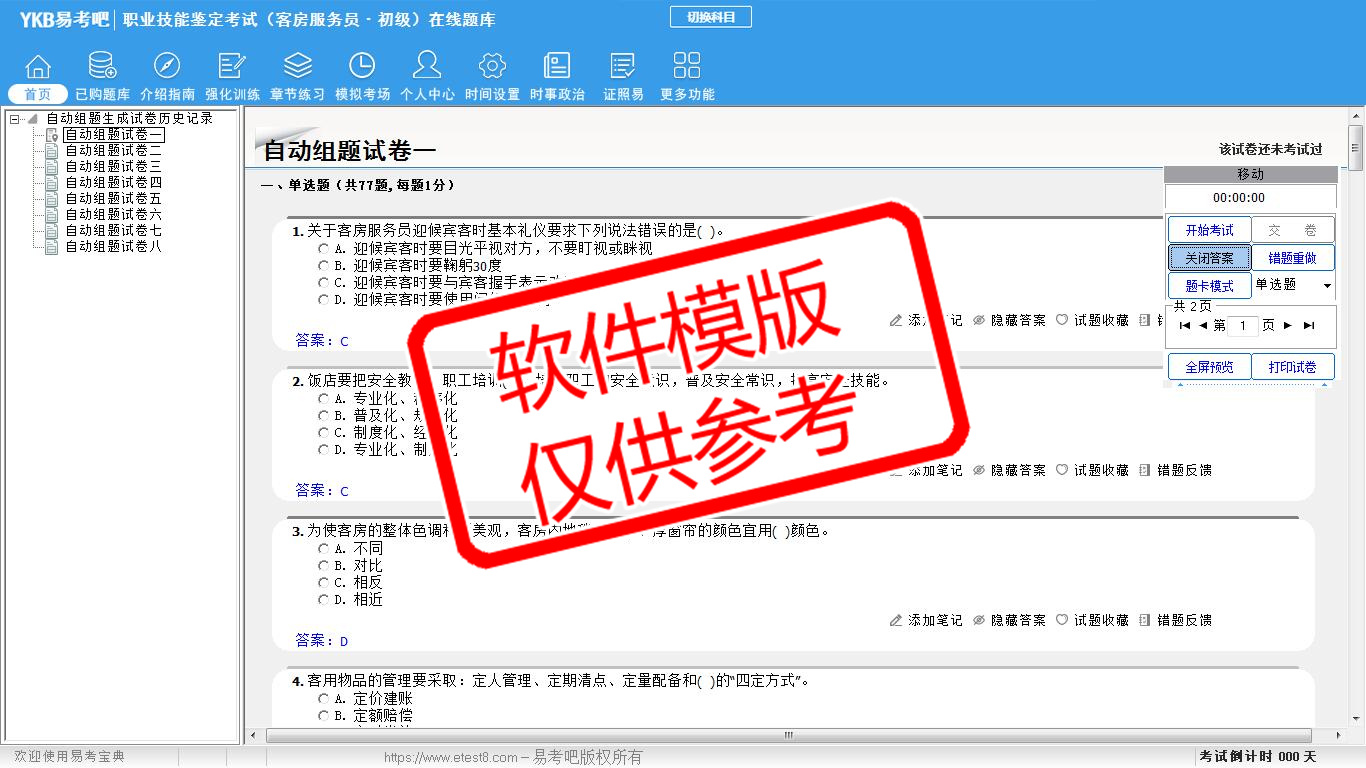
Task: Select option B for question 2
Action: [x=323, y=416]
